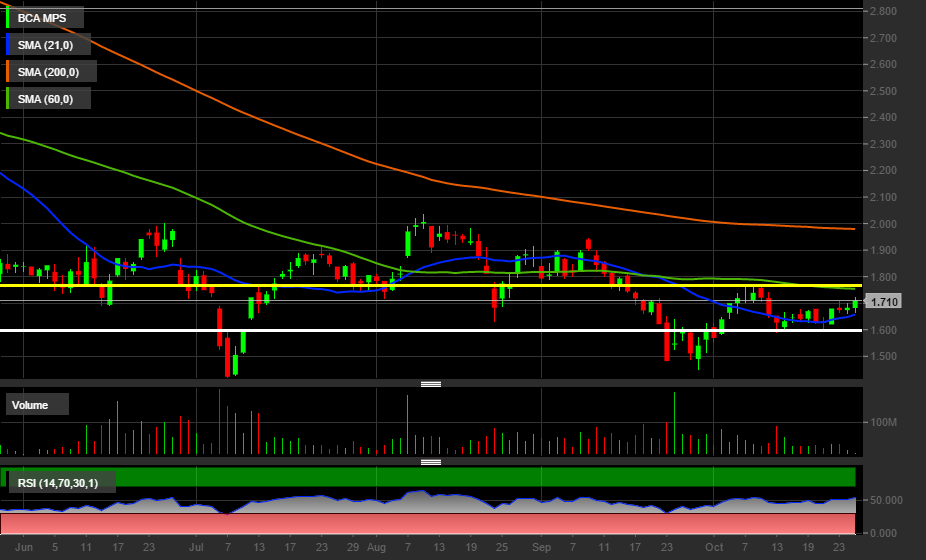Click the Sep label on time axis
This screenshot has width=926, height=560.
(x=541, y=547)
